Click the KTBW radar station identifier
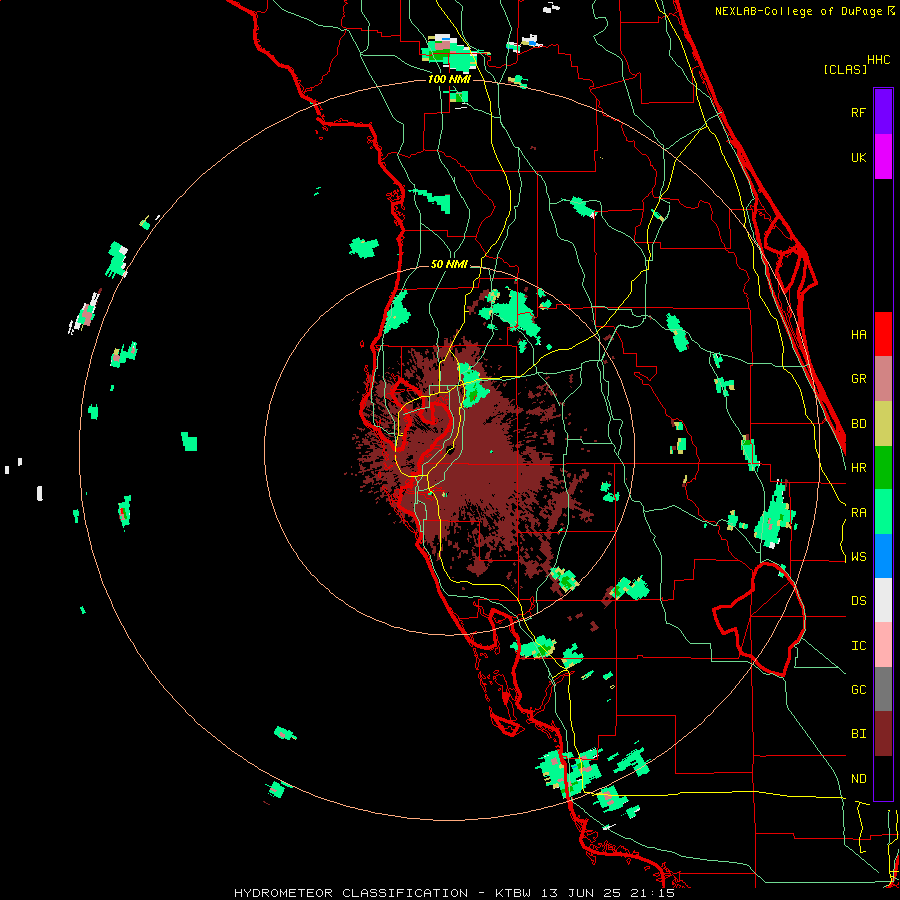This screenshot has width=900, height=900. point(515,893)
